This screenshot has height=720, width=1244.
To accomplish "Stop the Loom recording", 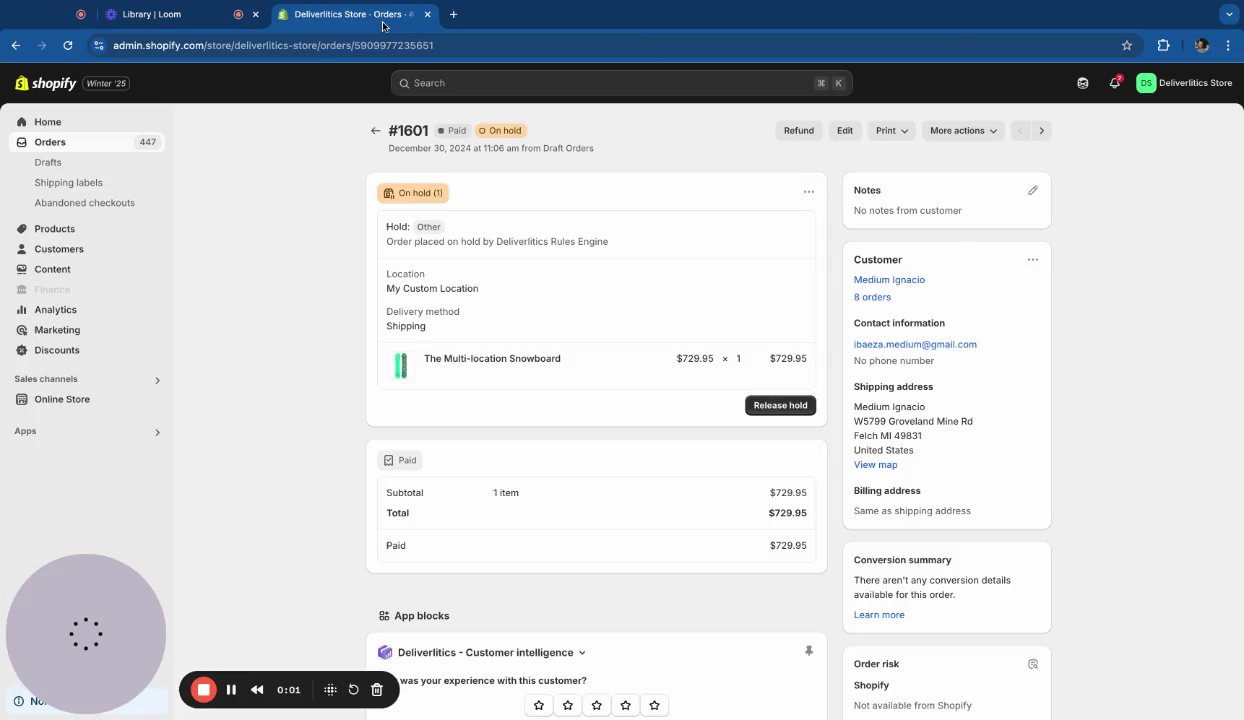I will (x=203, y=690).
